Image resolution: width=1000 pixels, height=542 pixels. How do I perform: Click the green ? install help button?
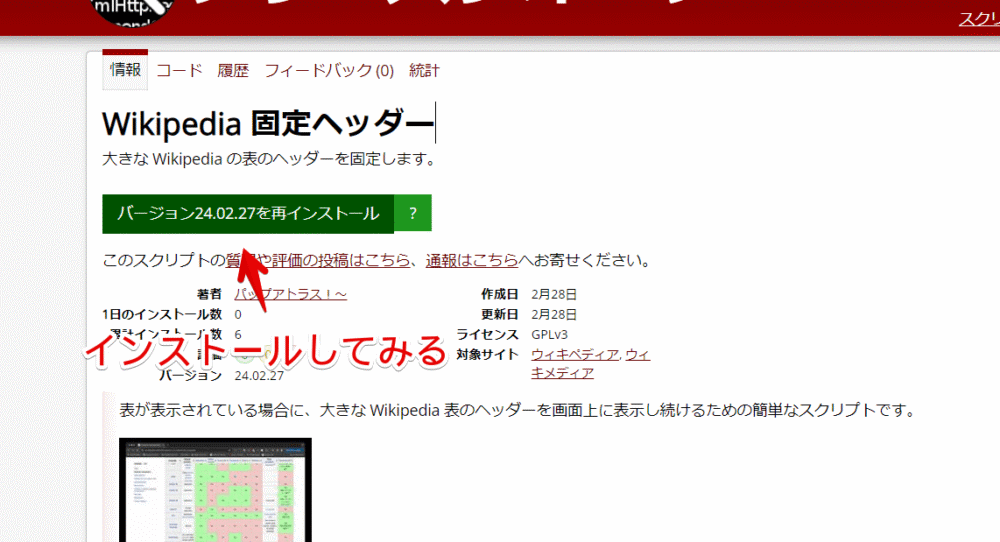pos(413,214)
